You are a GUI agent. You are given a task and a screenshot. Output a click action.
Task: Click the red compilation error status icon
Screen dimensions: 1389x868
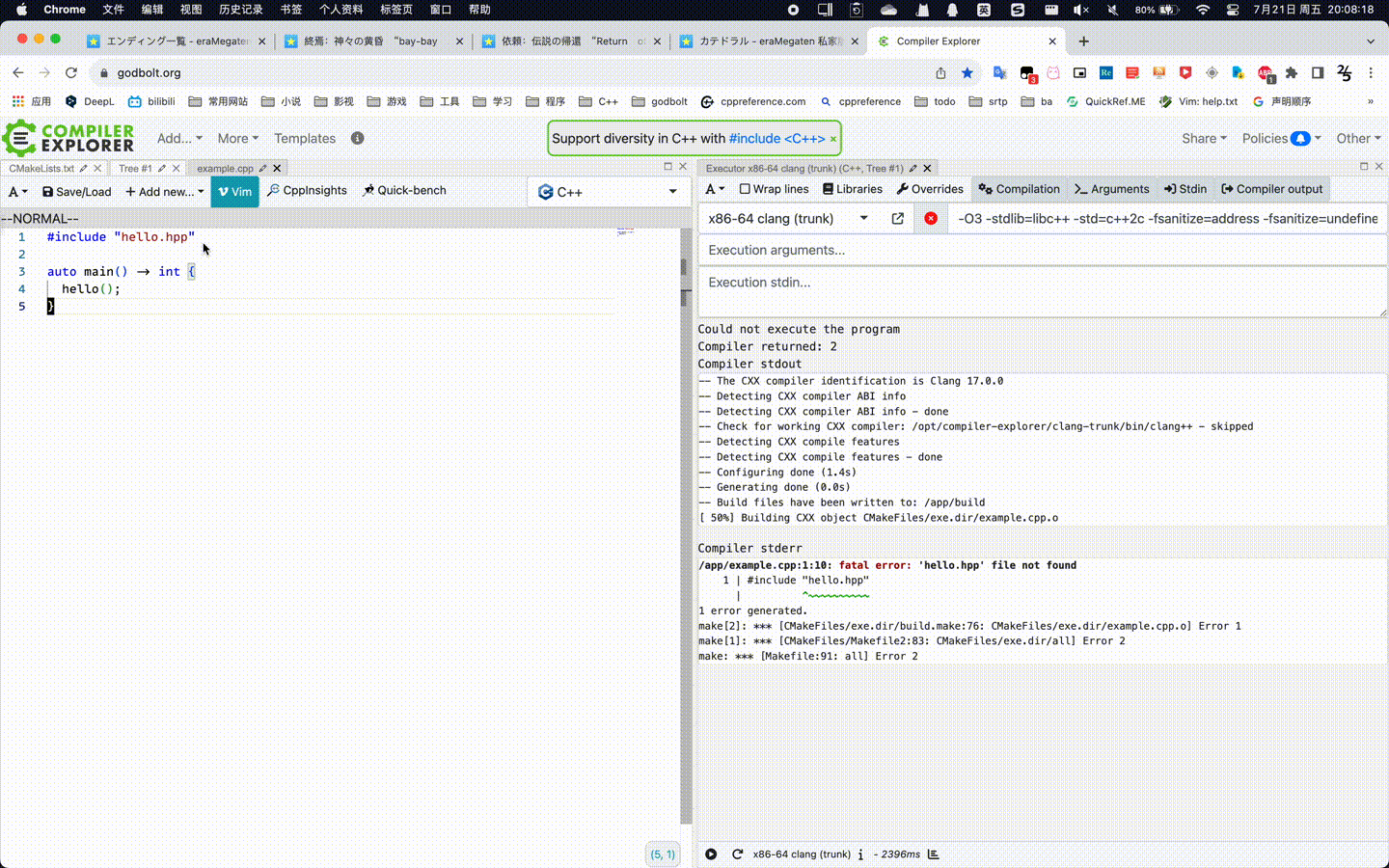tap(931, 219)
